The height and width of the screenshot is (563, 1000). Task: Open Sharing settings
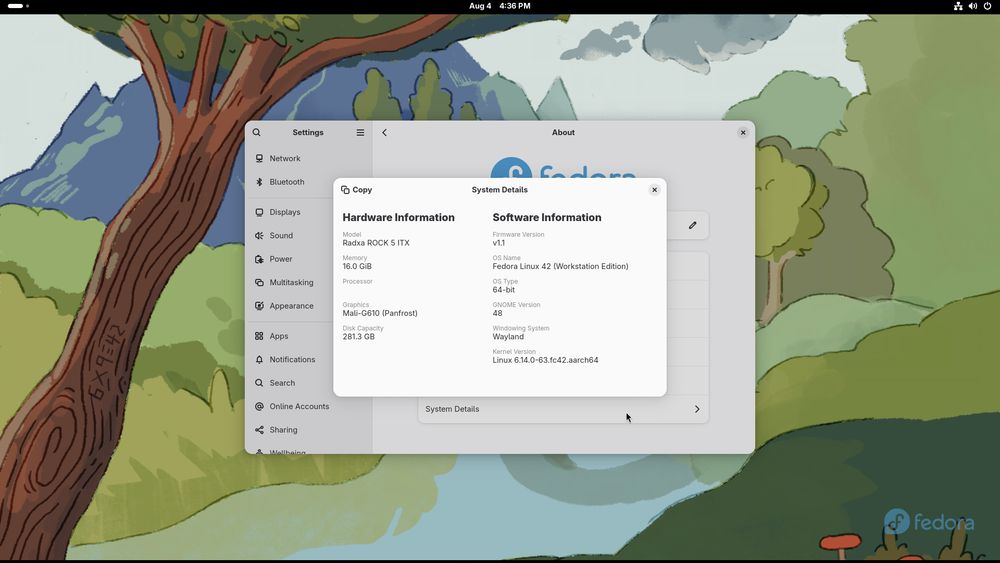point(309,430)
